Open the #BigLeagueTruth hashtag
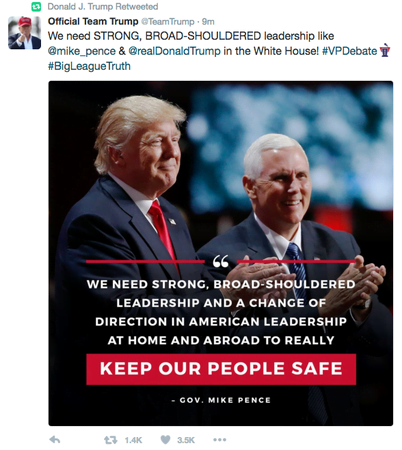This screenshot has width=402, height=450. pos(89,66)
